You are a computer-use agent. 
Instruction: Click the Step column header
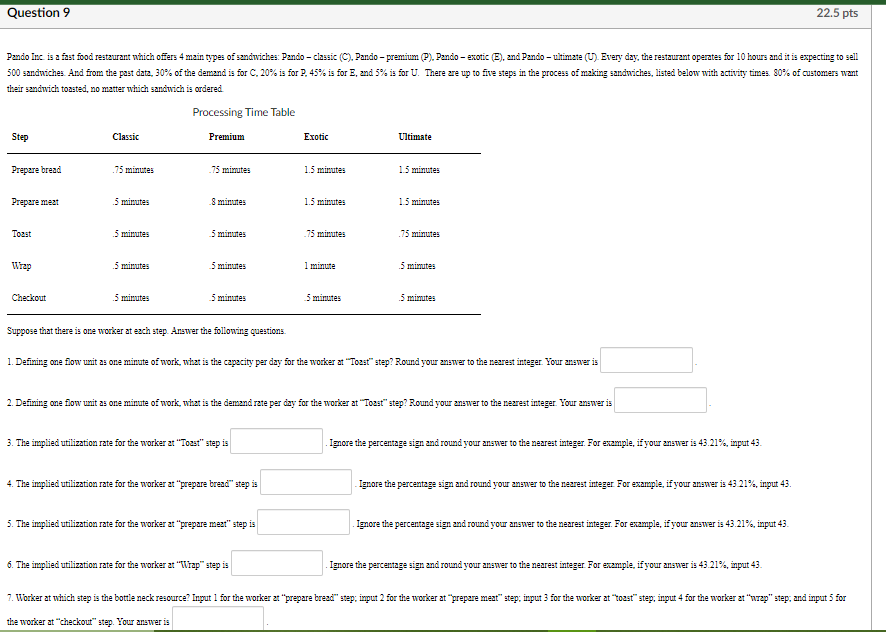coord(20,137)
